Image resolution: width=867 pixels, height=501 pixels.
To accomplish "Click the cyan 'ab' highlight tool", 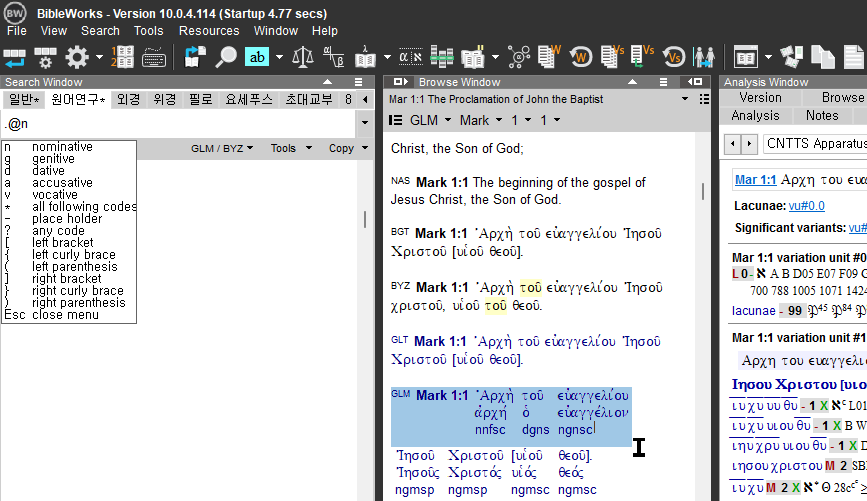I will point(257,57).
